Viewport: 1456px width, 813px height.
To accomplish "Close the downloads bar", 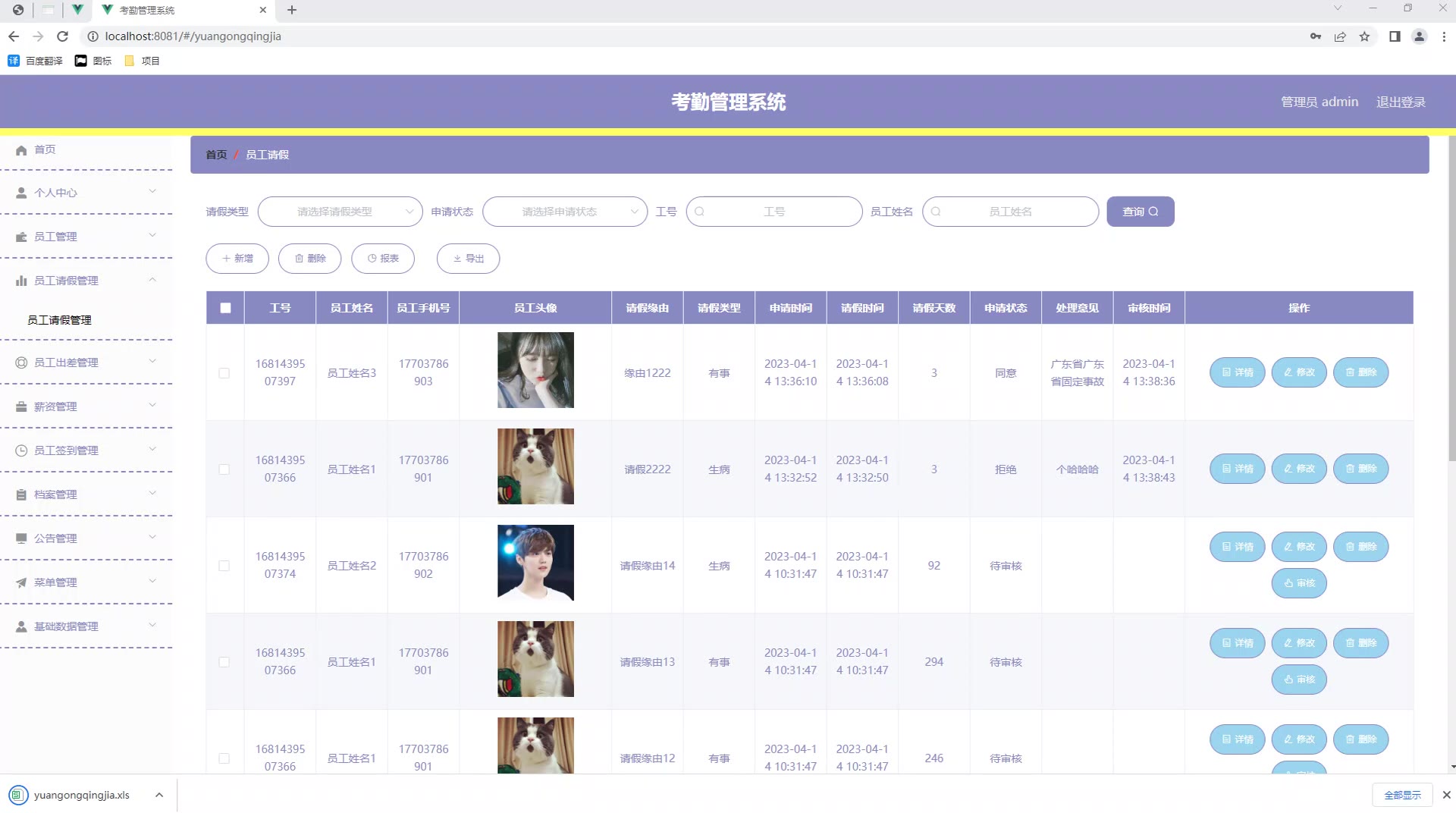I will tap(1446, 795).
